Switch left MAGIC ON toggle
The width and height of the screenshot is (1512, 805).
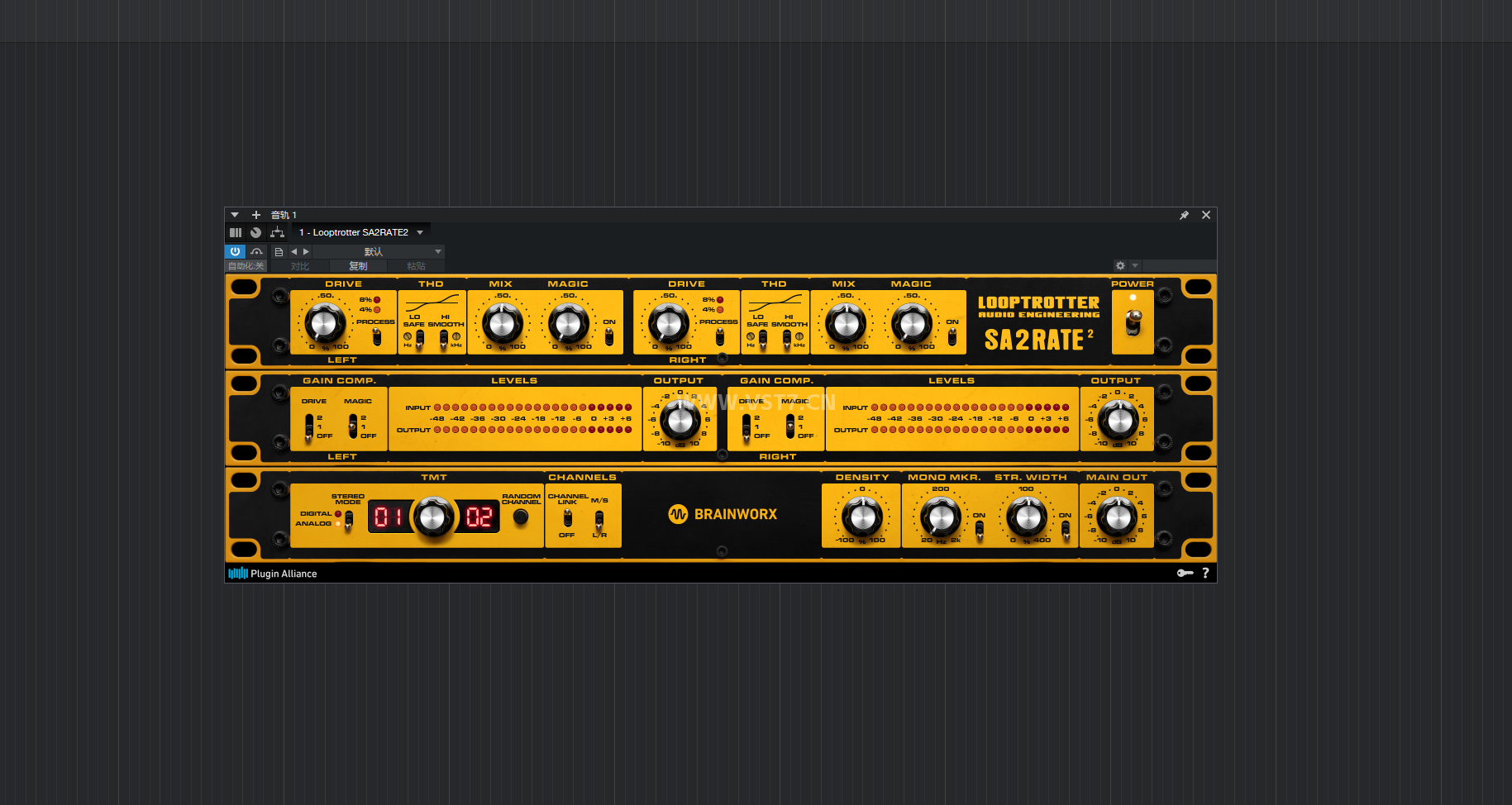609,336
